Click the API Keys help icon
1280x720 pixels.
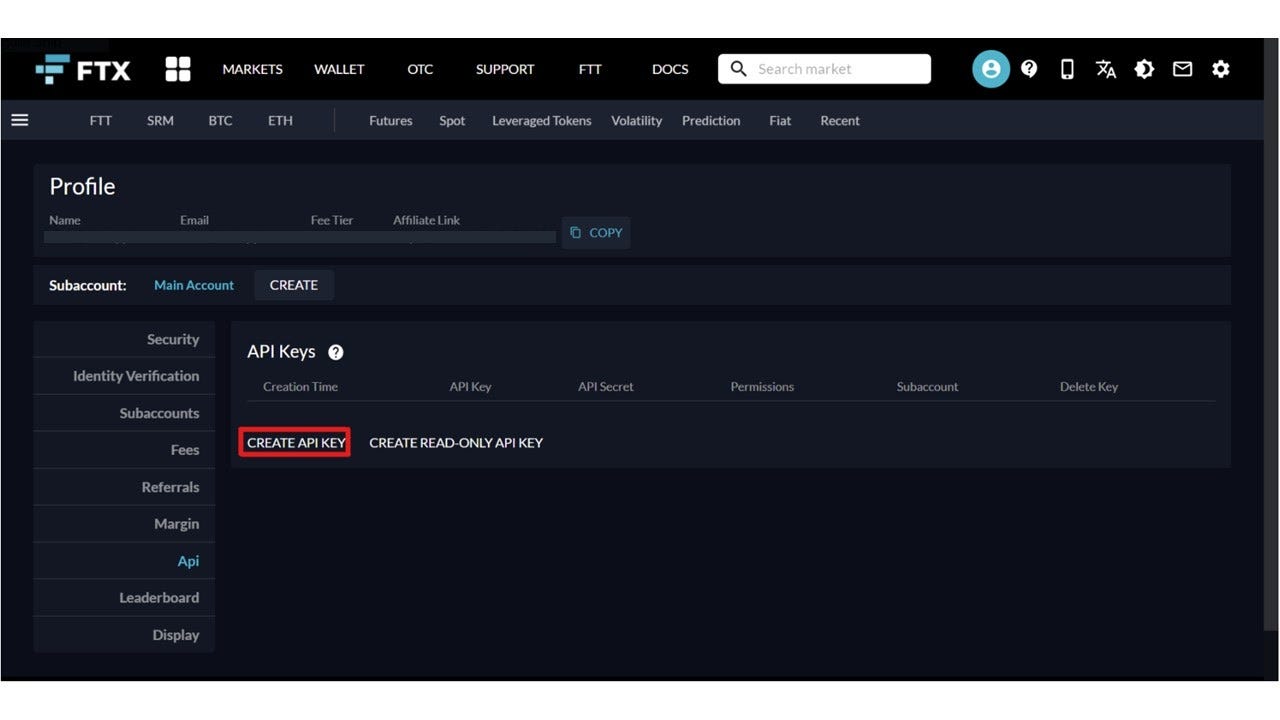[335, 352]
